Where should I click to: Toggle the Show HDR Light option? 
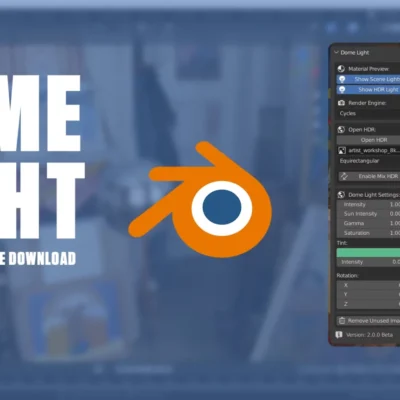point(368,90)
